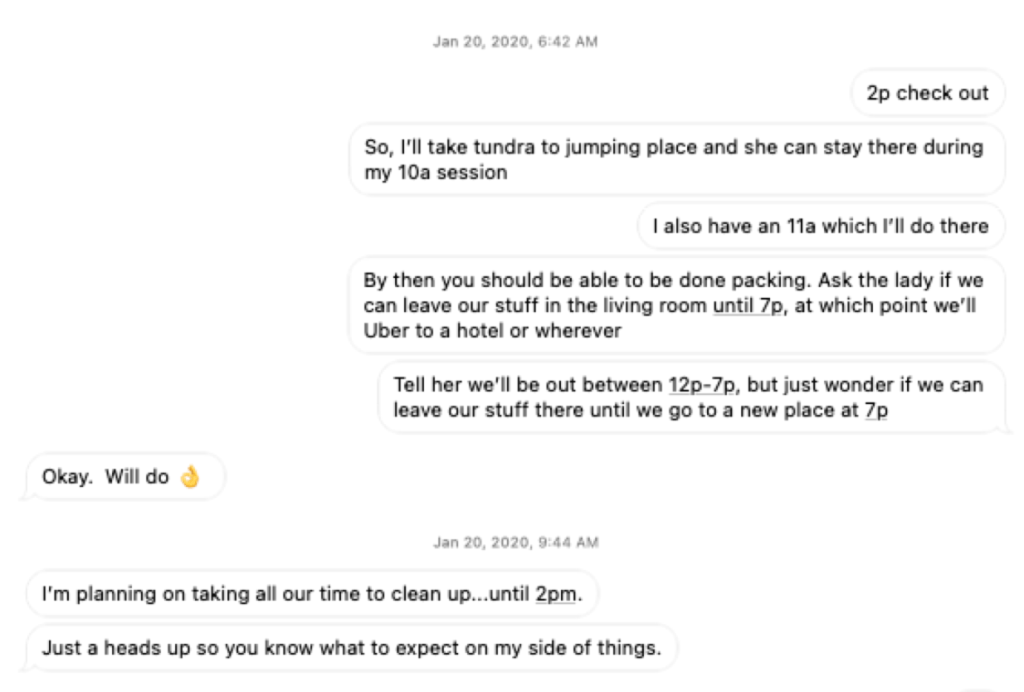Click the "Just a heads up" message

[x=351, y=648]
